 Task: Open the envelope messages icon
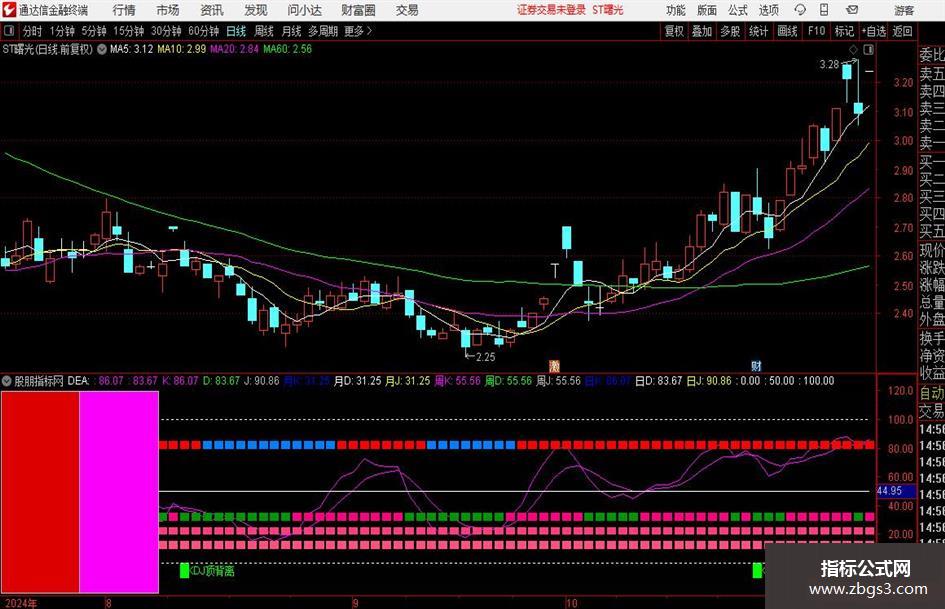pos(852,10)
